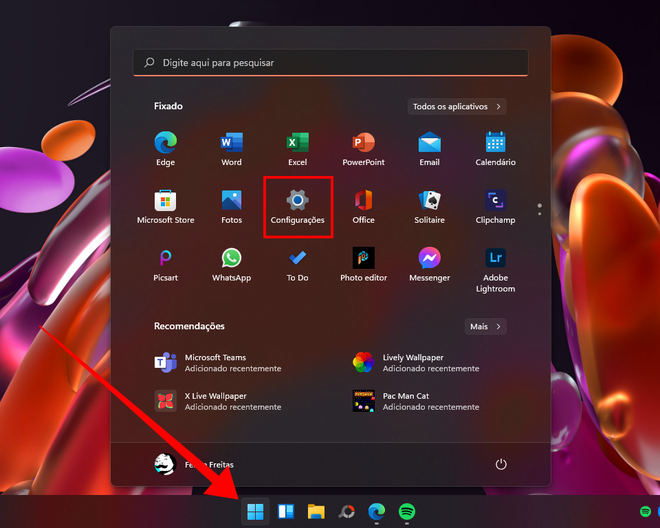Click the Windows Start button in taskbar

click(x=255, y=512)
